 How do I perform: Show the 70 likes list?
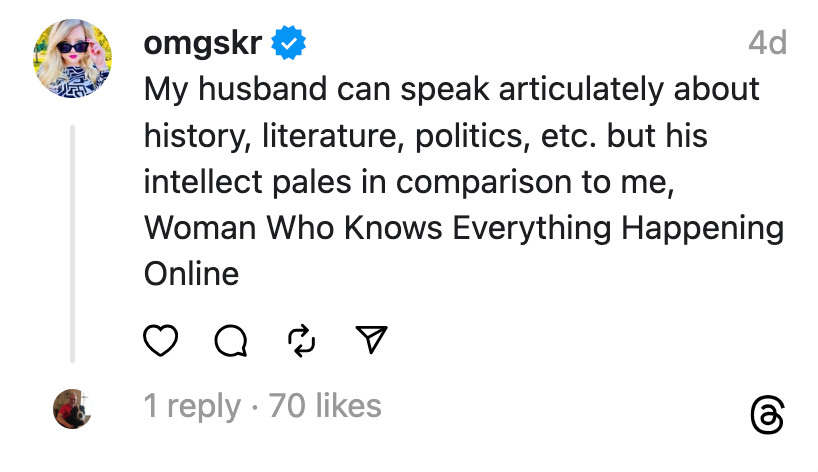point(326,406)
